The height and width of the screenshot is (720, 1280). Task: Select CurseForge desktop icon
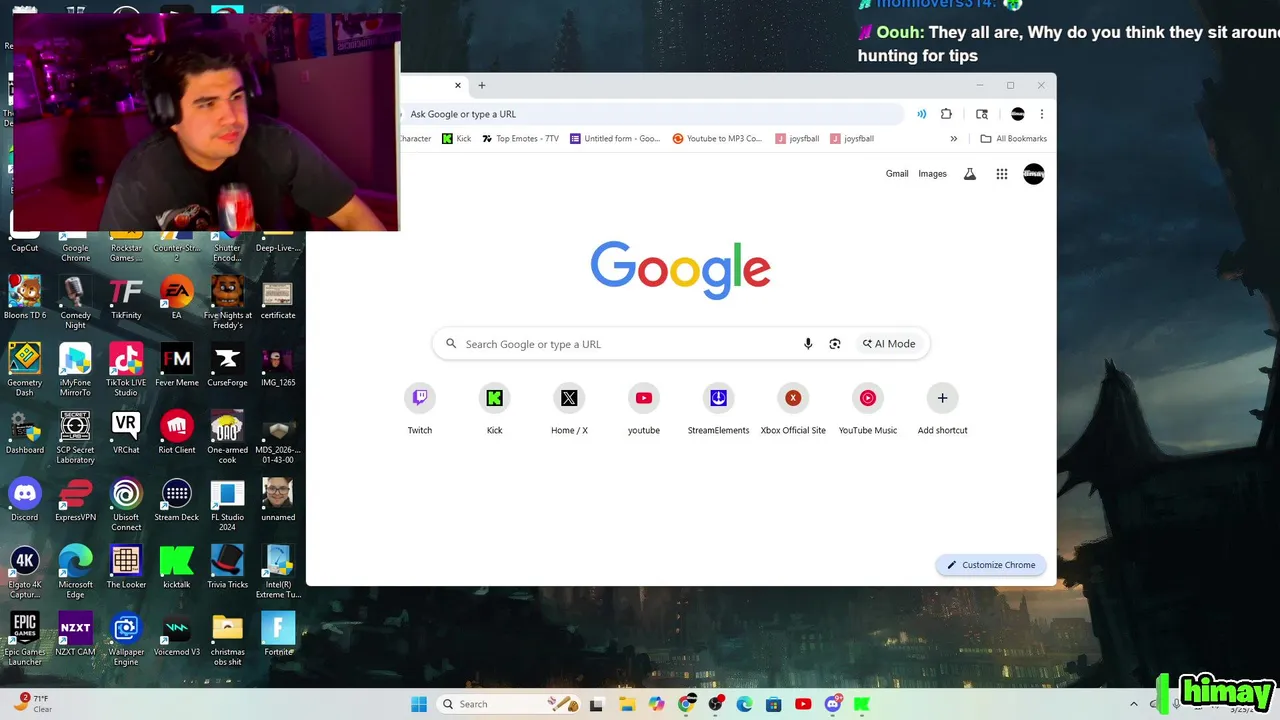[x=227, y=366]
